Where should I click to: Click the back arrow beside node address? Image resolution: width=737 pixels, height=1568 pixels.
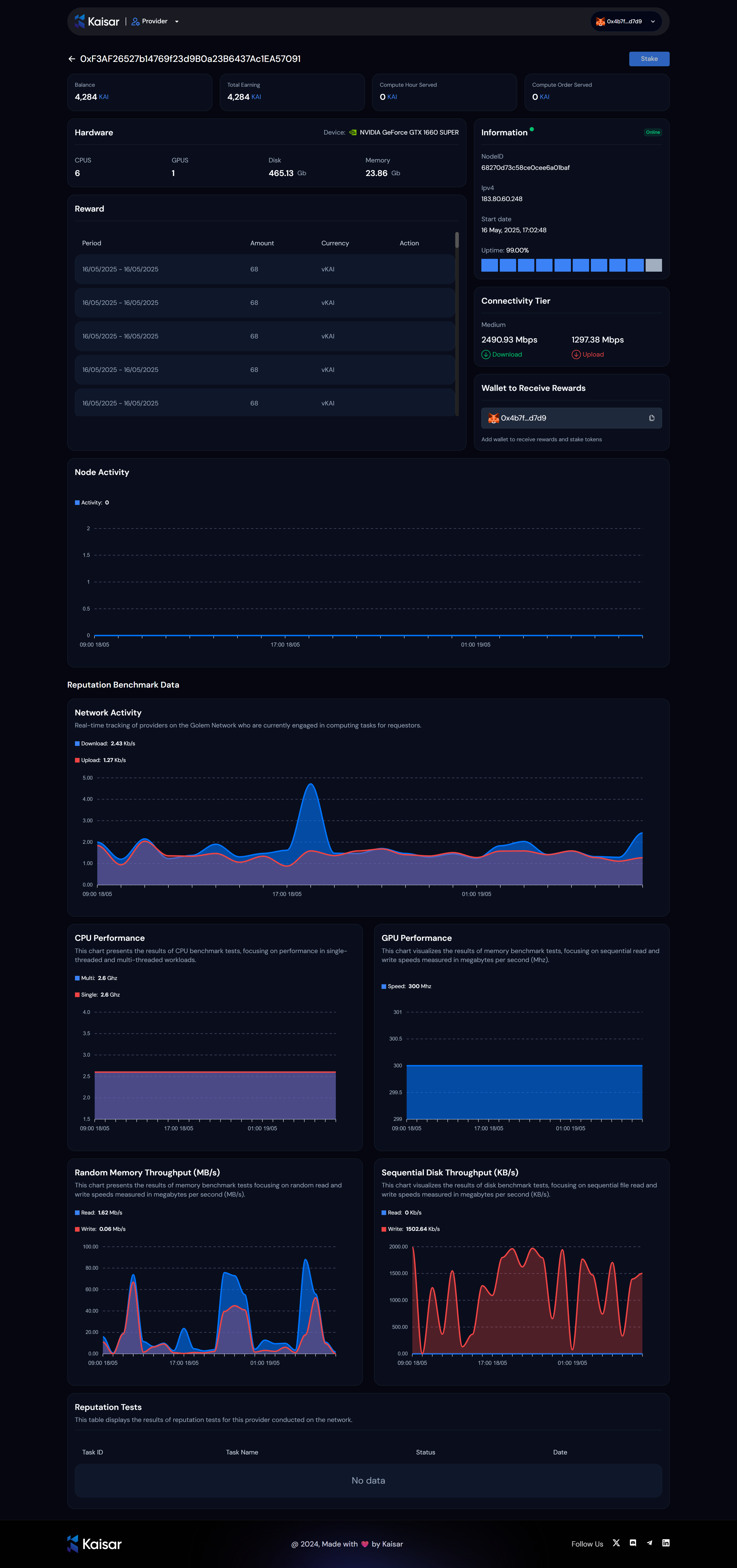point(72,59)
